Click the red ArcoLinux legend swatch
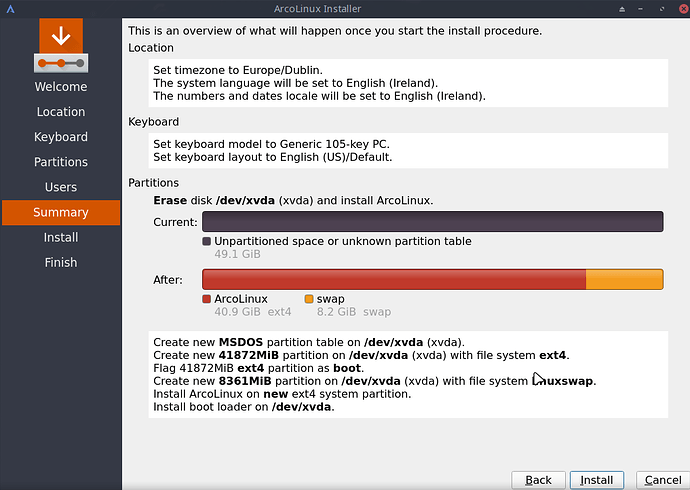 tap(206, 299)
